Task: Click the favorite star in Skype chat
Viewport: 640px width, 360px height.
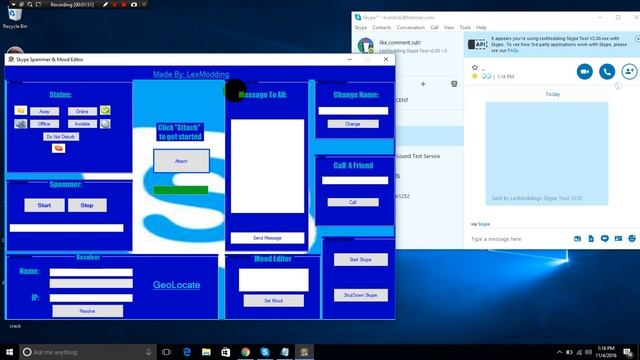Action: click(x=475, y=67)
